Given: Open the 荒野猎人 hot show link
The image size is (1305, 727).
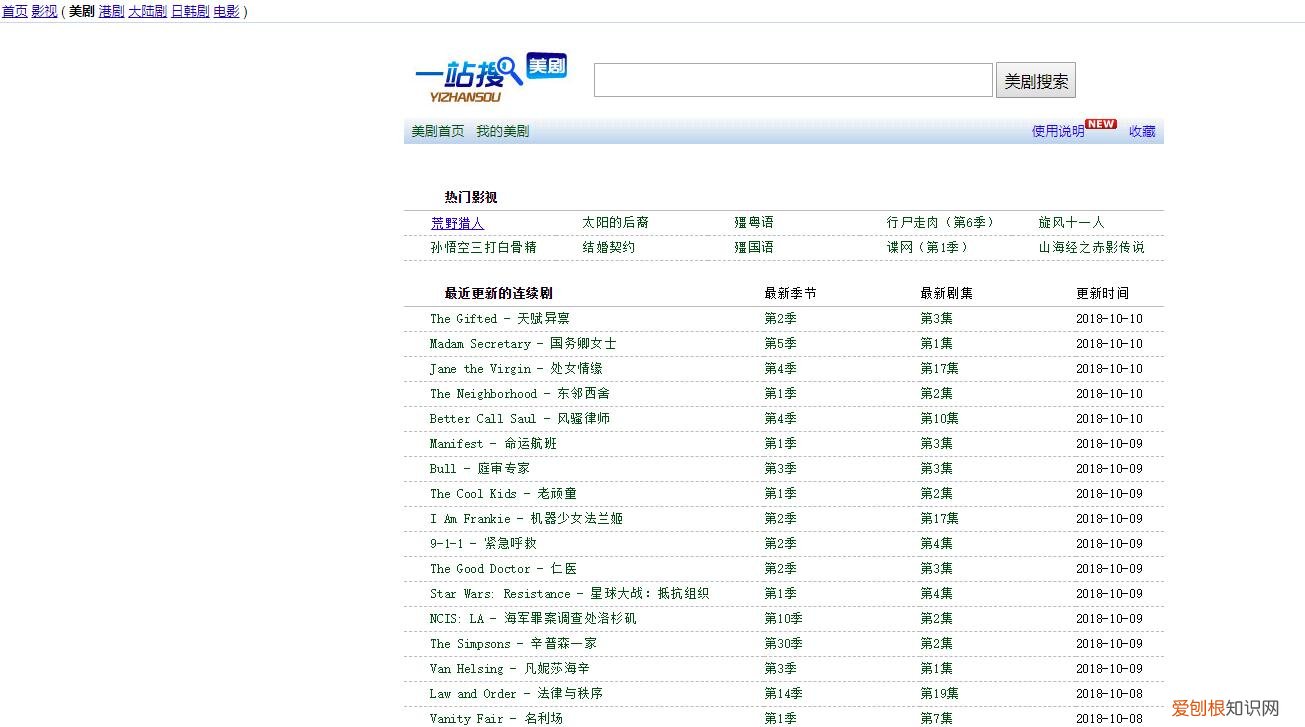Looking at the screenshot, I should 457,222.
